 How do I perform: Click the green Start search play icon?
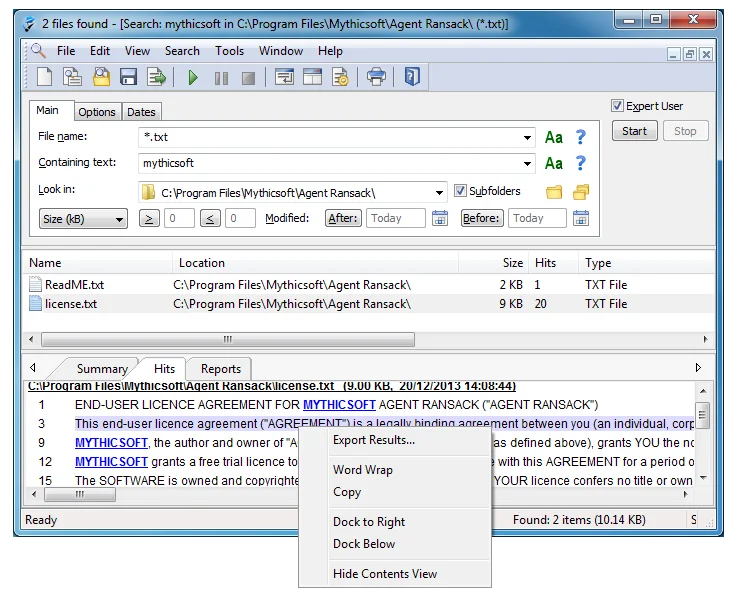193,77
